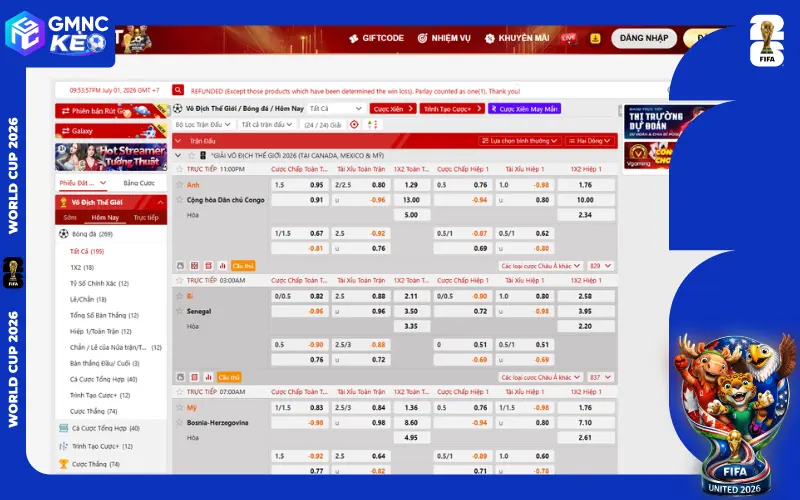This screenshot has height=500, width=800.
Task: Click the red search magnifier icon
Action: click(x=178, y=90)
